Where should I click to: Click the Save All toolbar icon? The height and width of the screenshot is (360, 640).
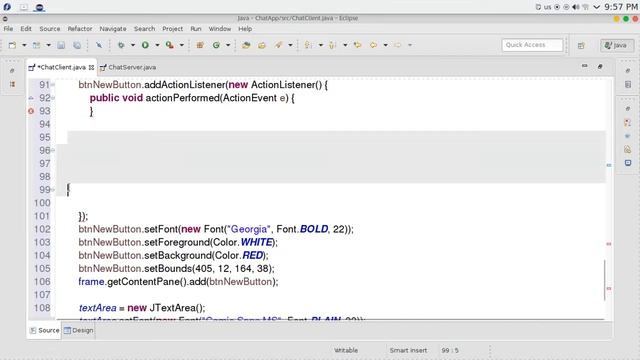coord(77,45)
